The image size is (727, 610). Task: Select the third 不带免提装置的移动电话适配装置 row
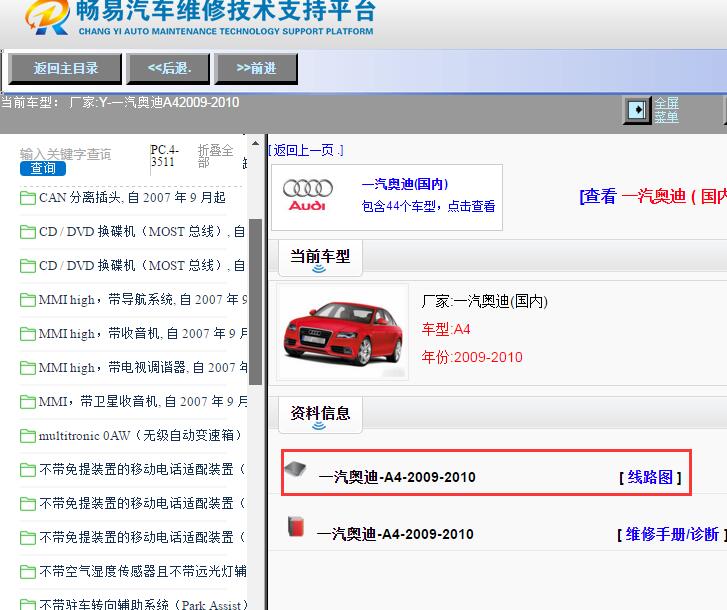click(x=142, y=538)
